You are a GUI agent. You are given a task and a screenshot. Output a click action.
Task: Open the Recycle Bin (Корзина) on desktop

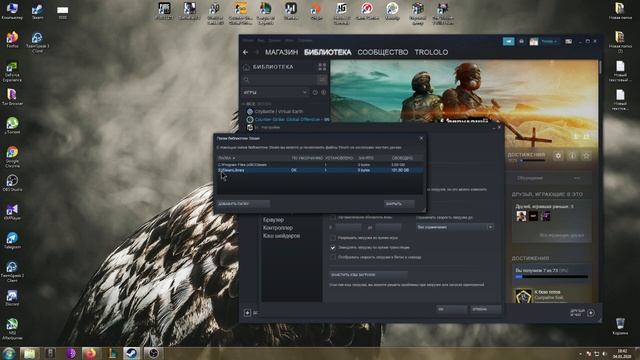[620, 326]
